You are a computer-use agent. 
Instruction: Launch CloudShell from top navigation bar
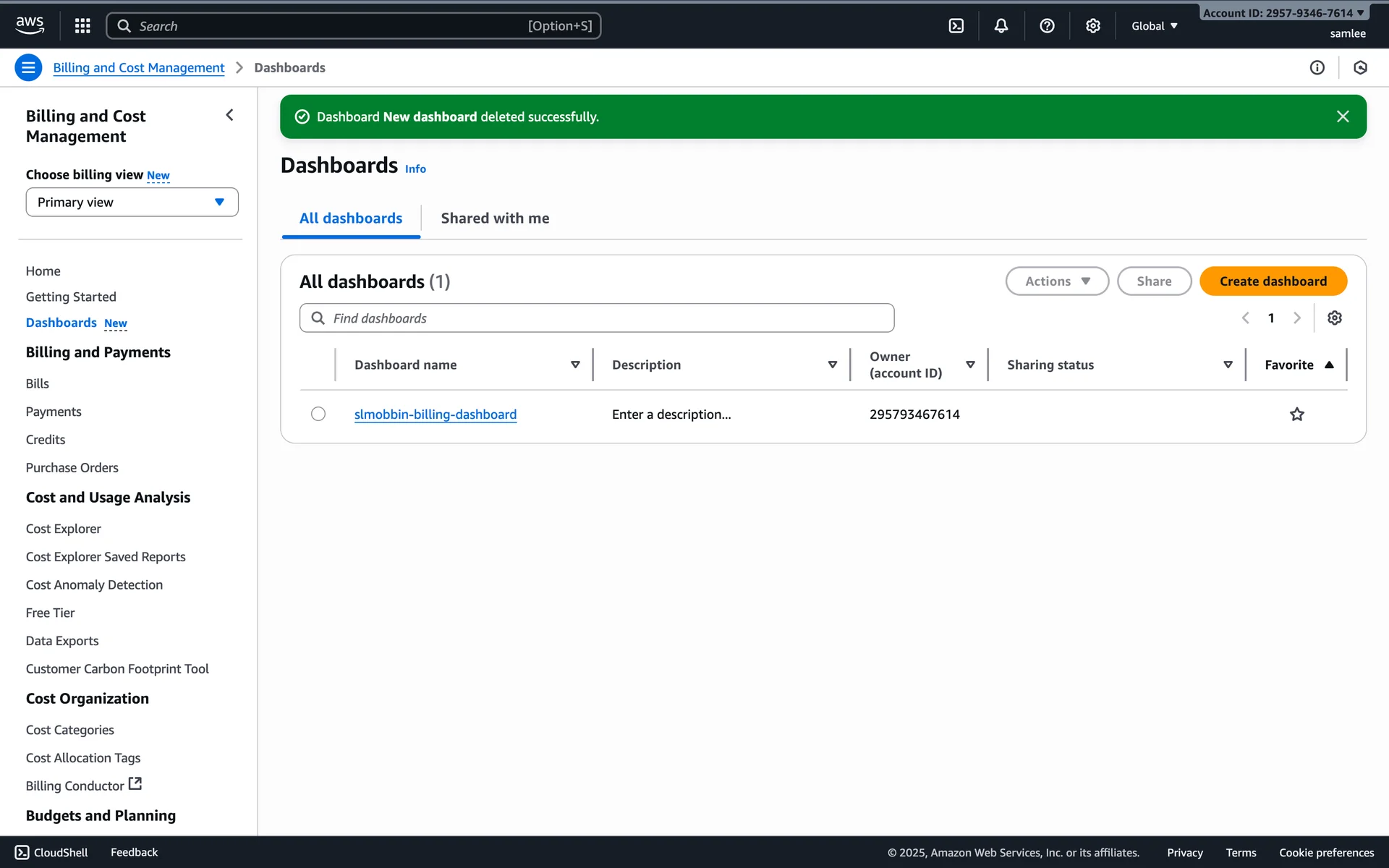[956, 26]
